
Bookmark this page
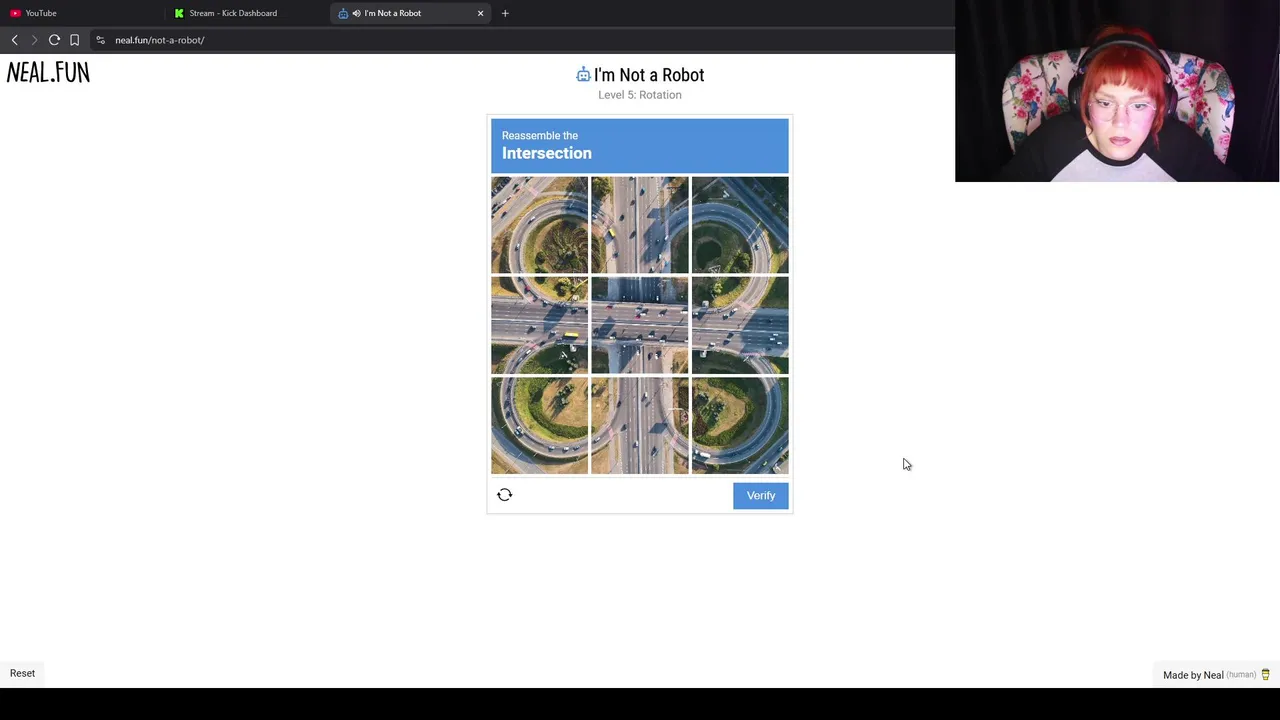[74, 40]
